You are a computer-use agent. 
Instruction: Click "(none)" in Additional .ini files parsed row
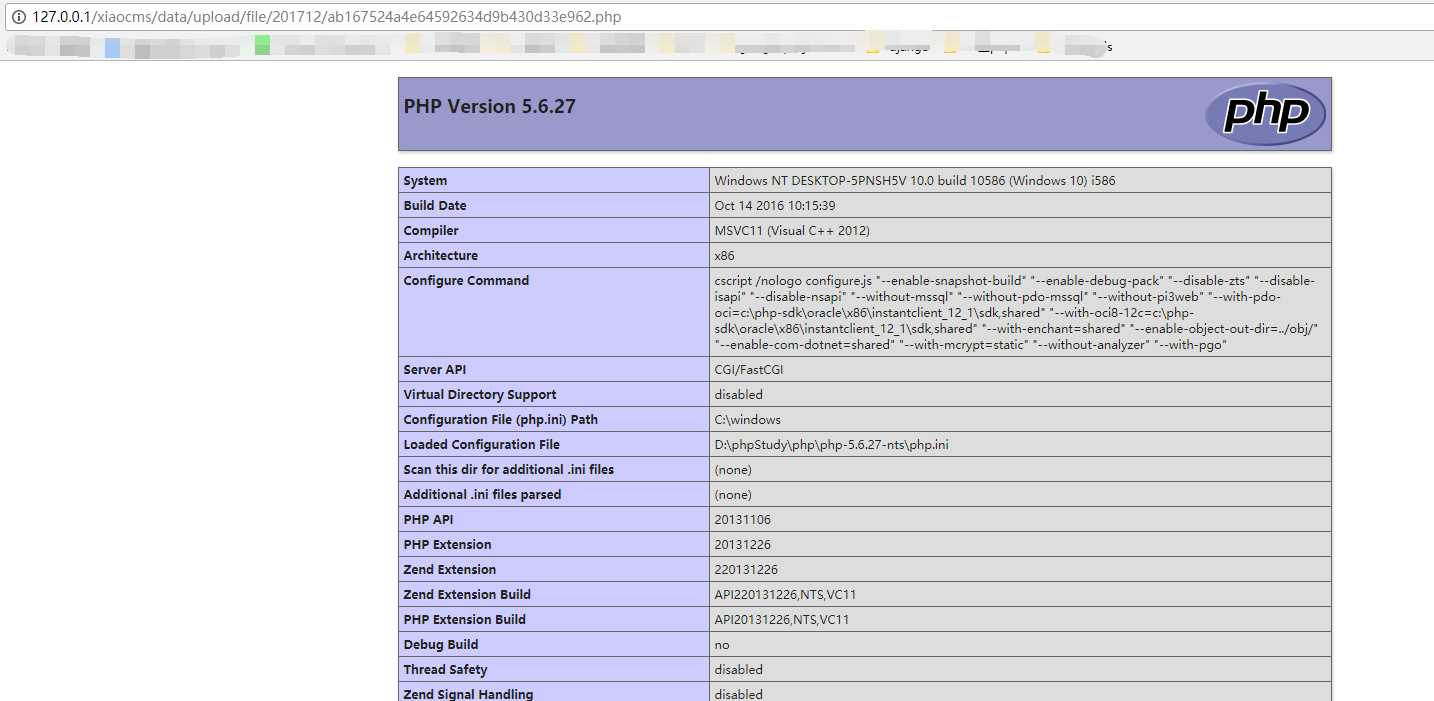[732, 495]
